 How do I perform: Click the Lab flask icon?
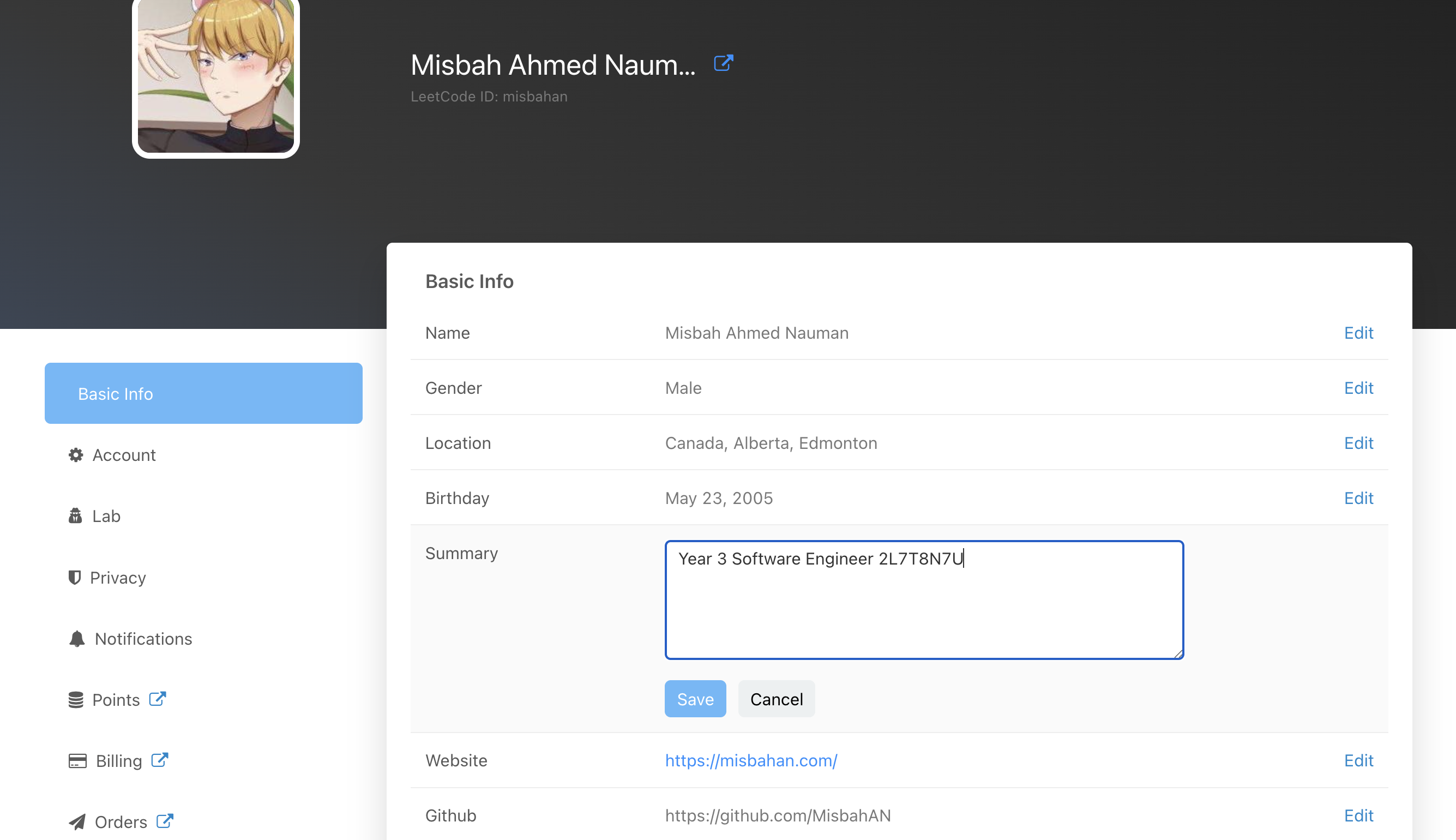coord(75,516)
